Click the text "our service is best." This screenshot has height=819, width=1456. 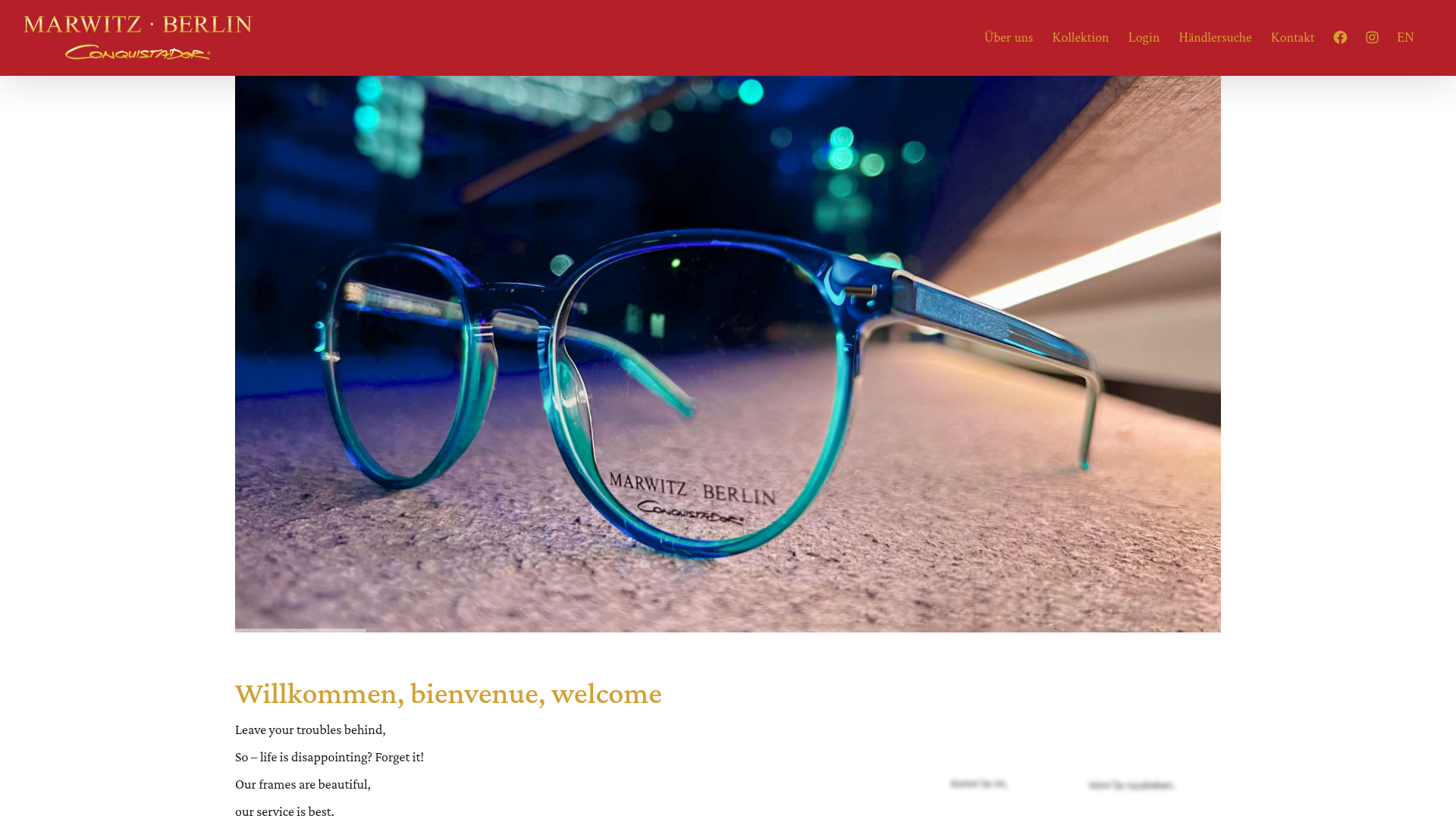click(284, 811)
